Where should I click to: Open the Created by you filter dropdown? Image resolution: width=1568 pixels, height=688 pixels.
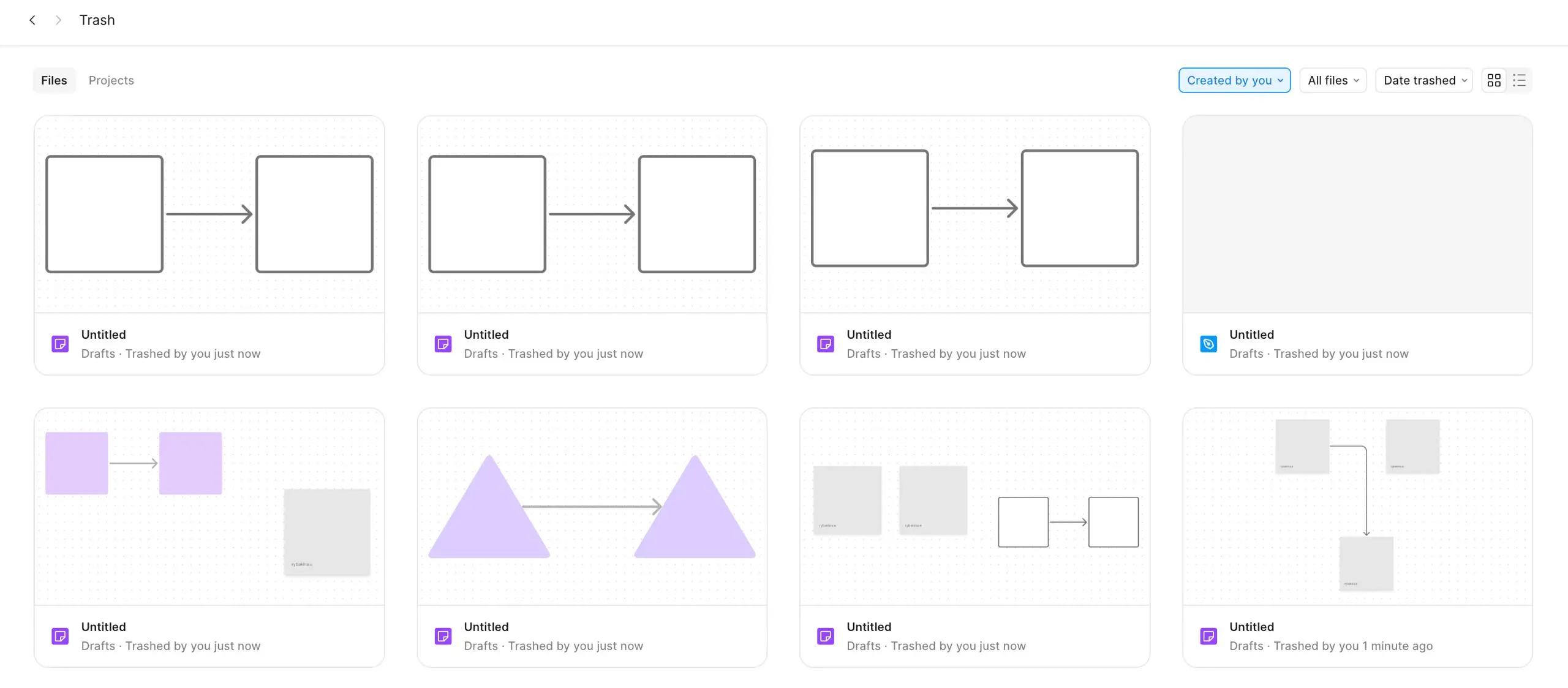click(1234, 80)
